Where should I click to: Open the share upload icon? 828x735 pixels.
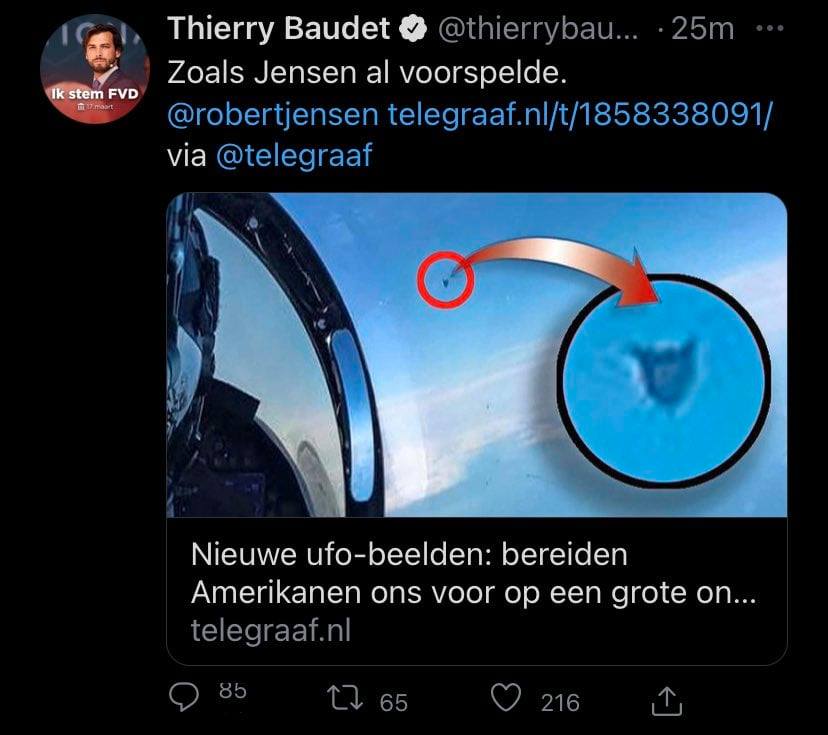pyautogui.click(x=667, y=701)
